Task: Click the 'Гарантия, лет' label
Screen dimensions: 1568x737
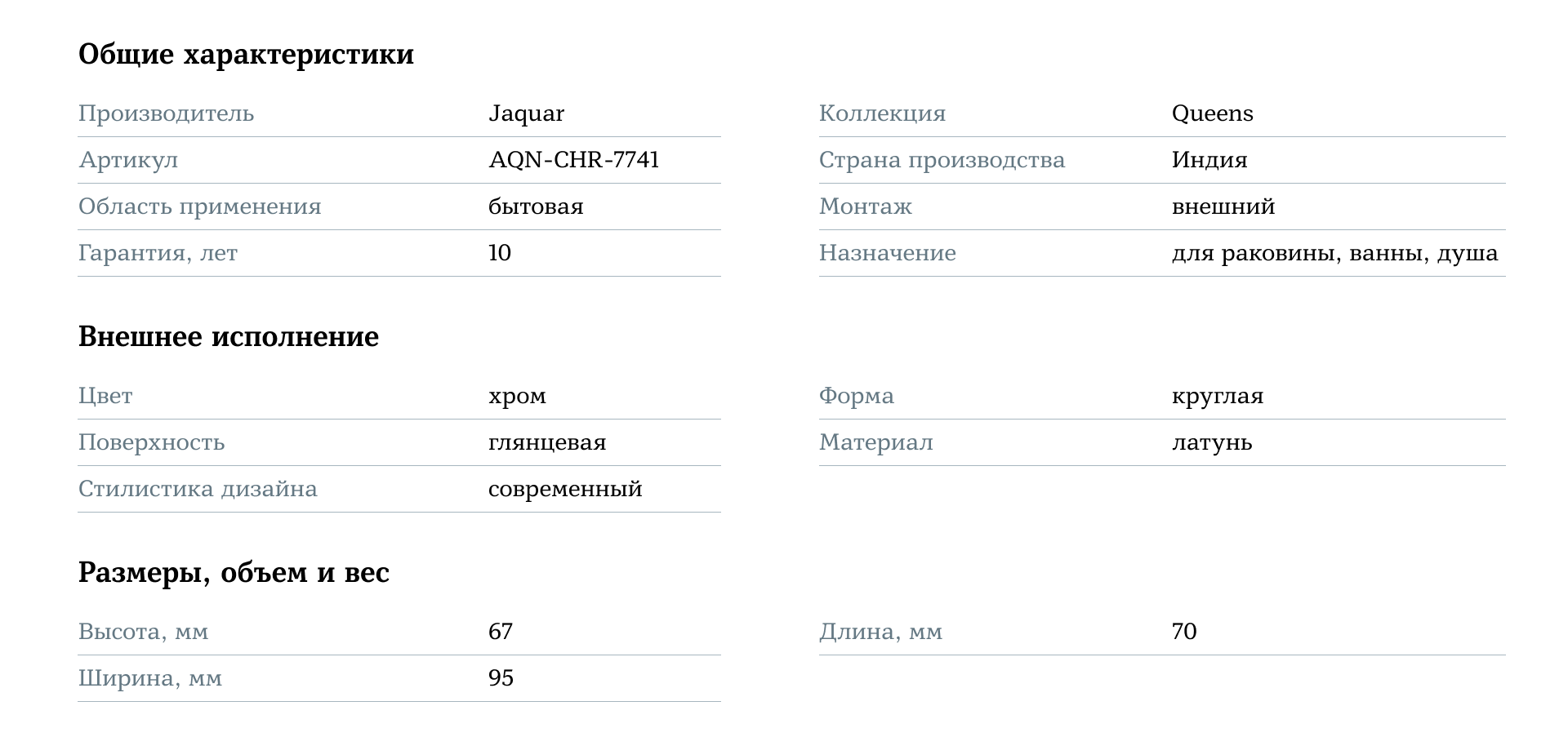Action: (x=158, y=253)
